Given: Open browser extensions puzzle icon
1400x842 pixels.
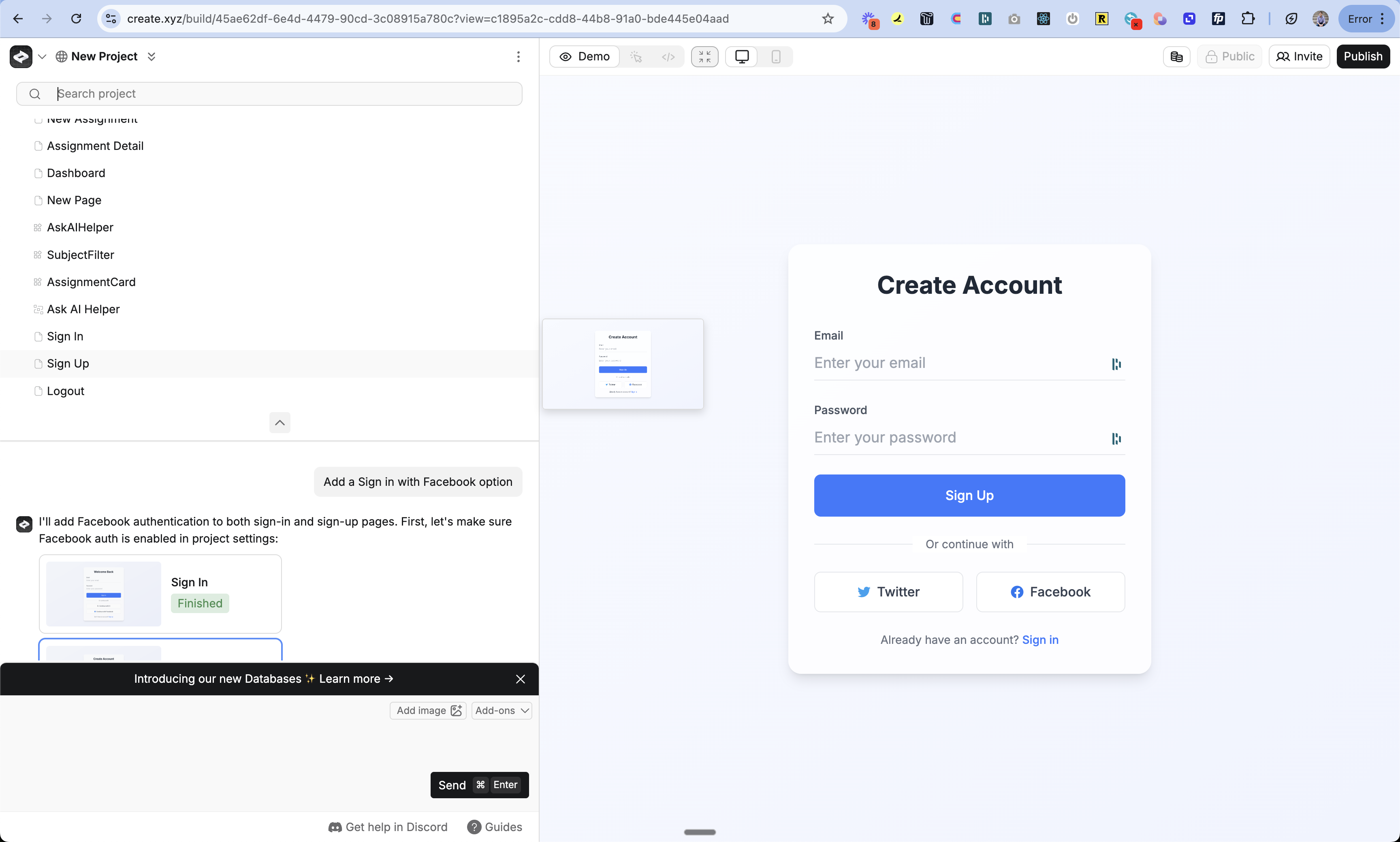Looking at the screenshot, I should click(x=1247, y=19).
